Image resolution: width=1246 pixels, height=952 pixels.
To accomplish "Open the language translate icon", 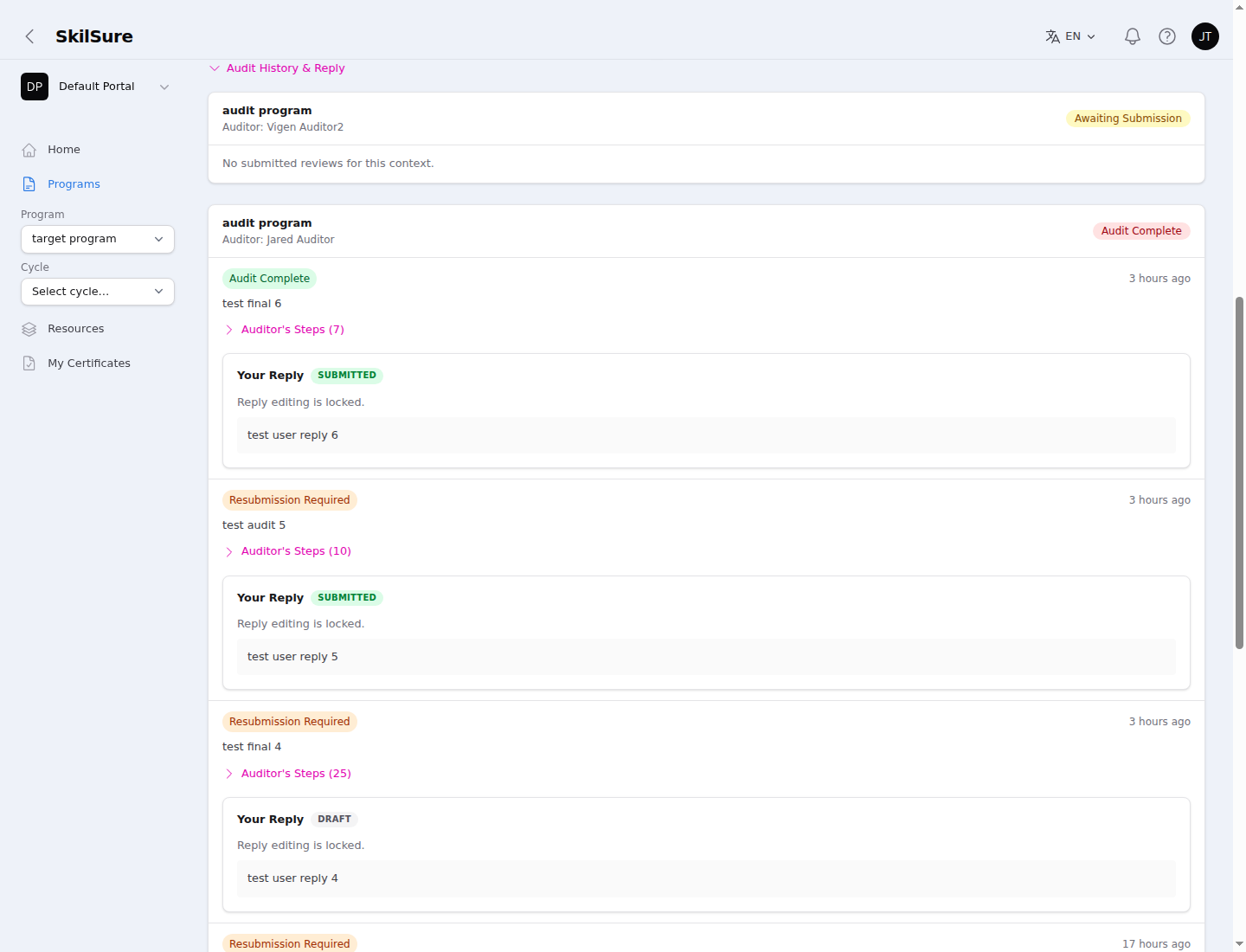I will (1052, 36).
